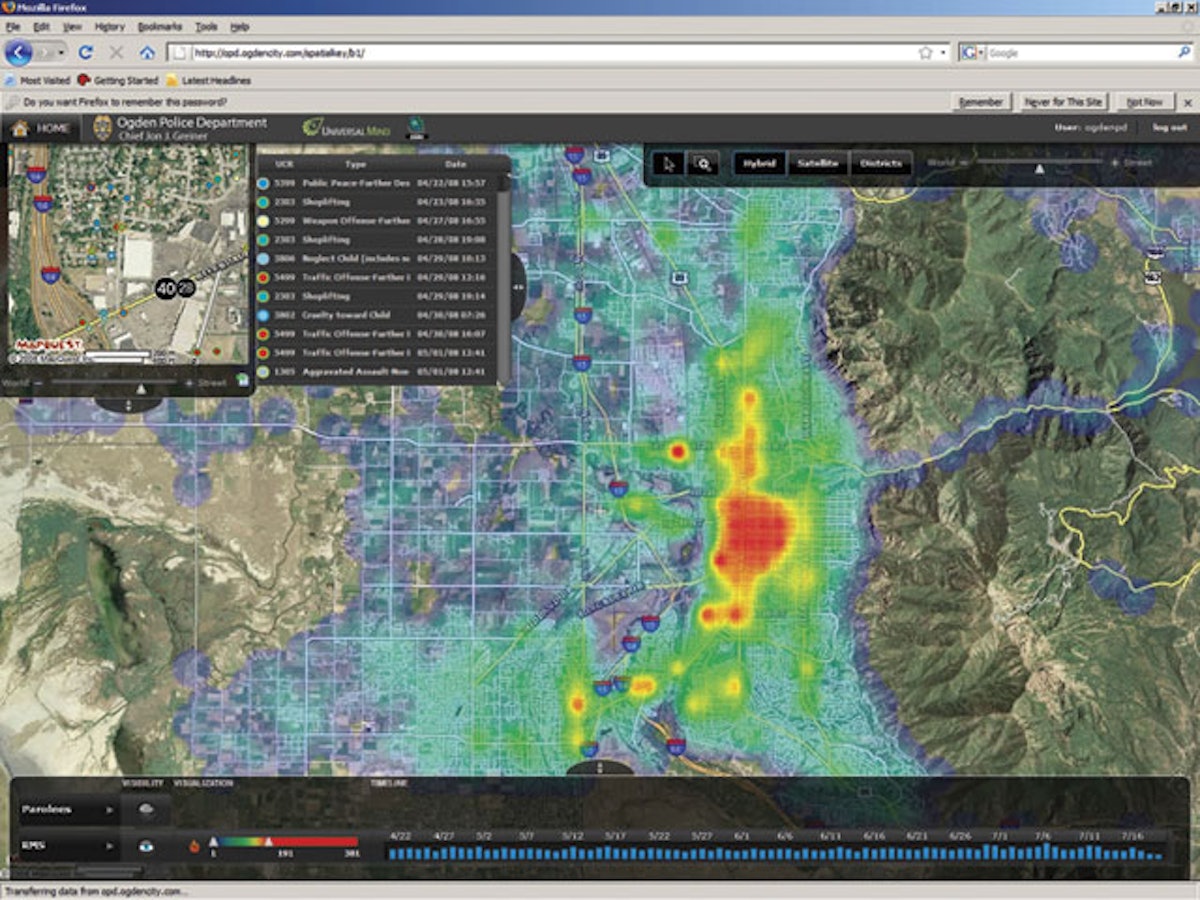1200x900 pixels.
Task: Click the Firefox back arrow button
Action: 18,52
